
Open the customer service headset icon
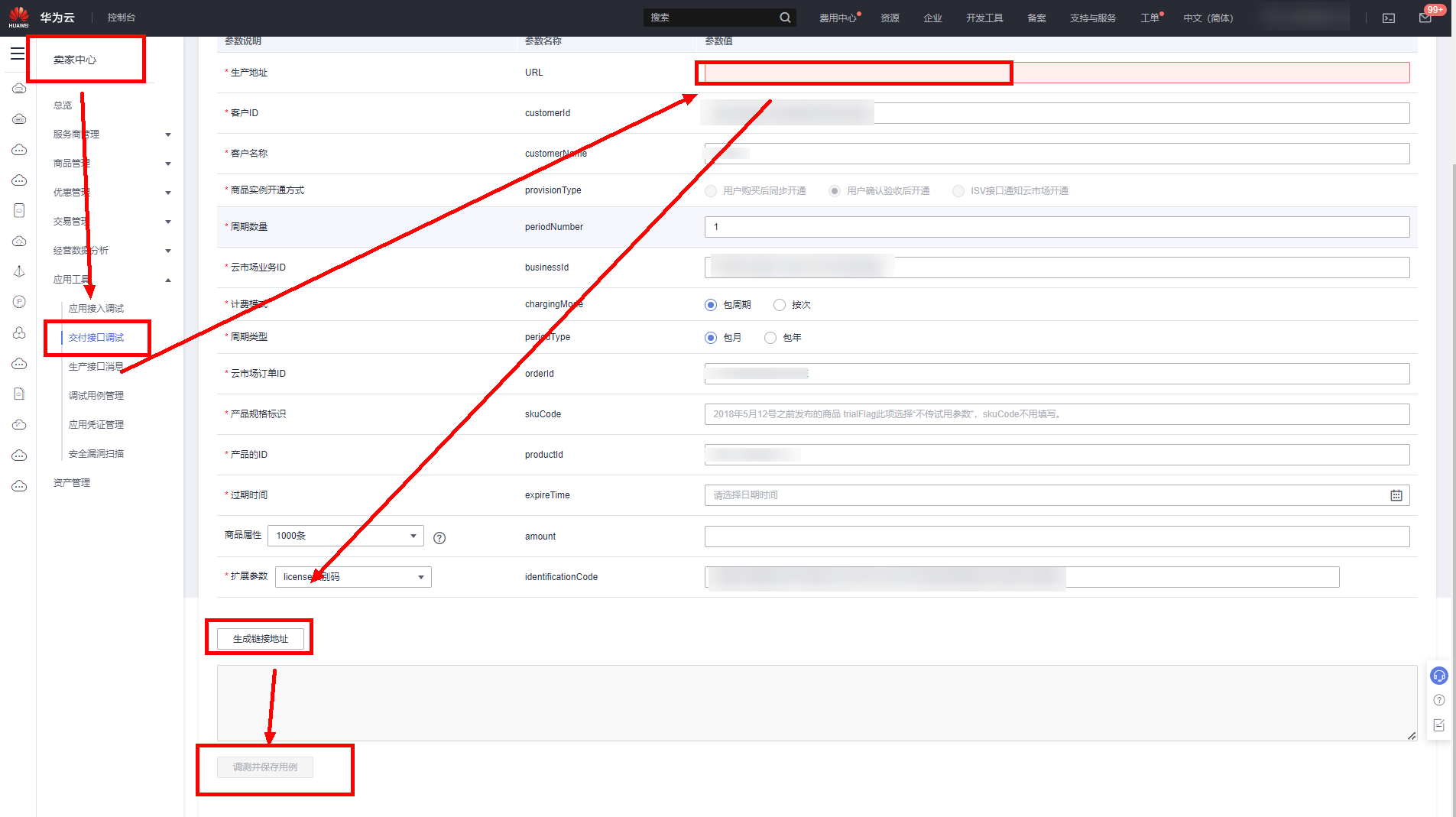pos(1439,676)
